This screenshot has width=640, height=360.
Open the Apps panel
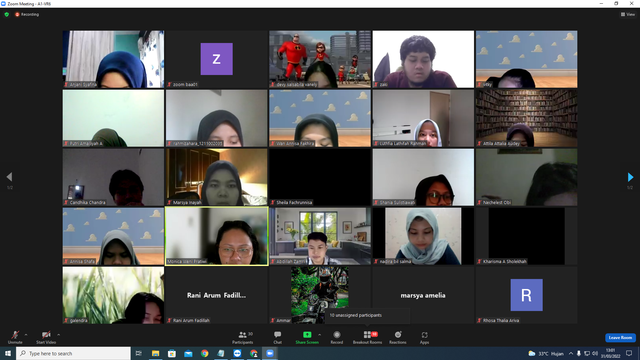pyautogui.click(x=424, y=337)
